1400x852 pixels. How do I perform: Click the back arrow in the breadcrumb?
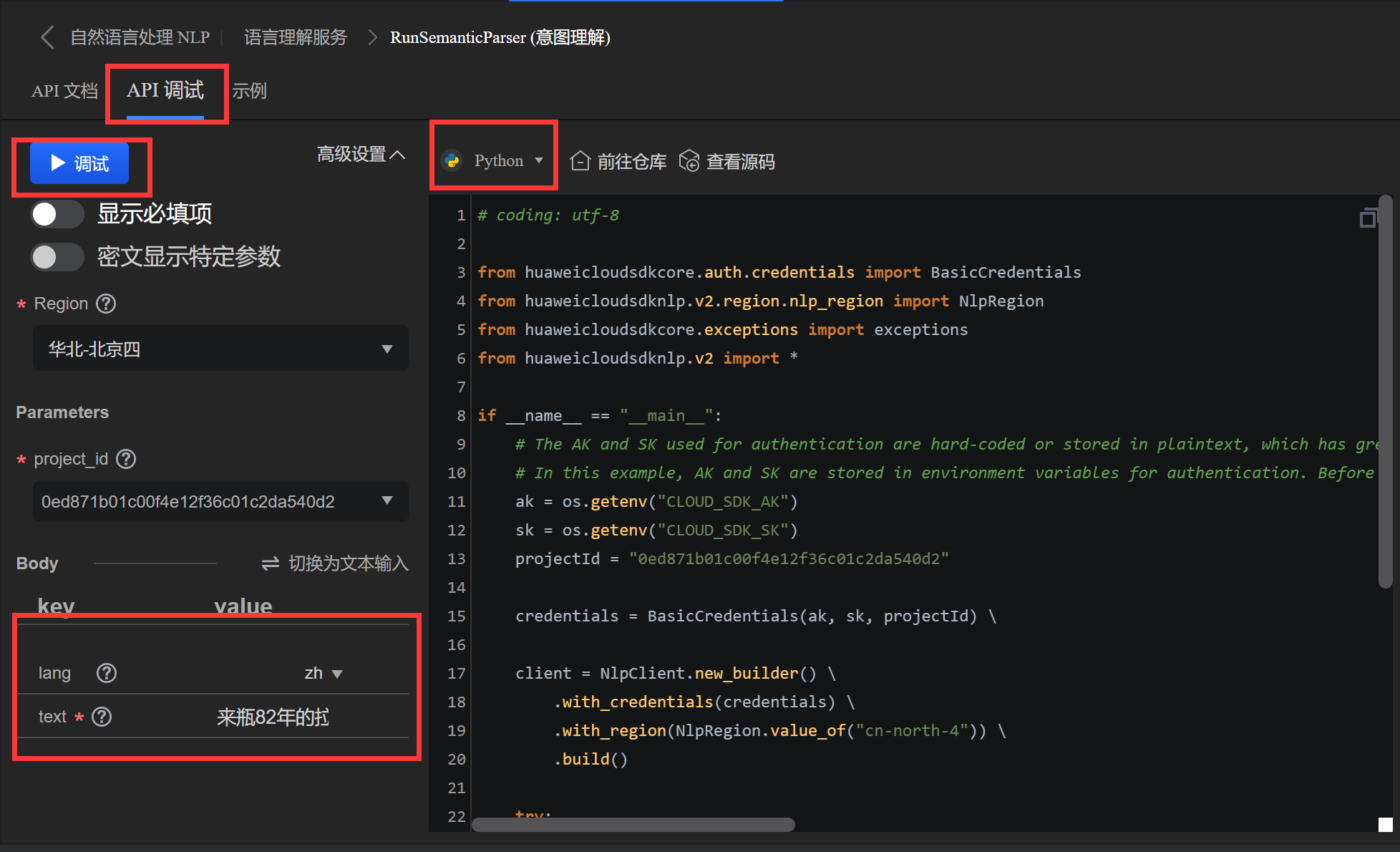click(x=47, y=37)
